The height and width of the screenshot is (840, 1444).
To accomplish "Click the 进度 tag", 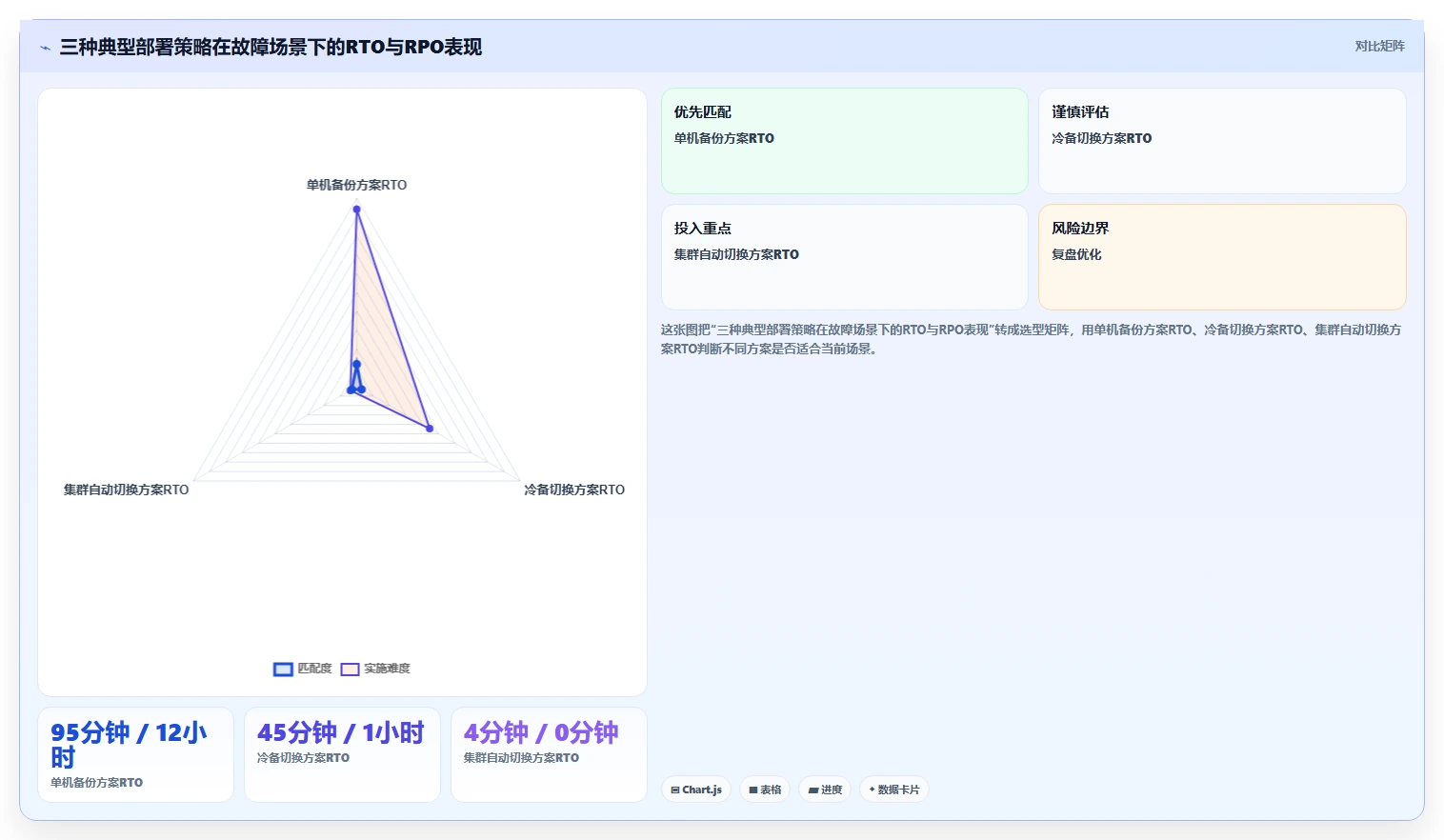I will [x=825, y=790].
